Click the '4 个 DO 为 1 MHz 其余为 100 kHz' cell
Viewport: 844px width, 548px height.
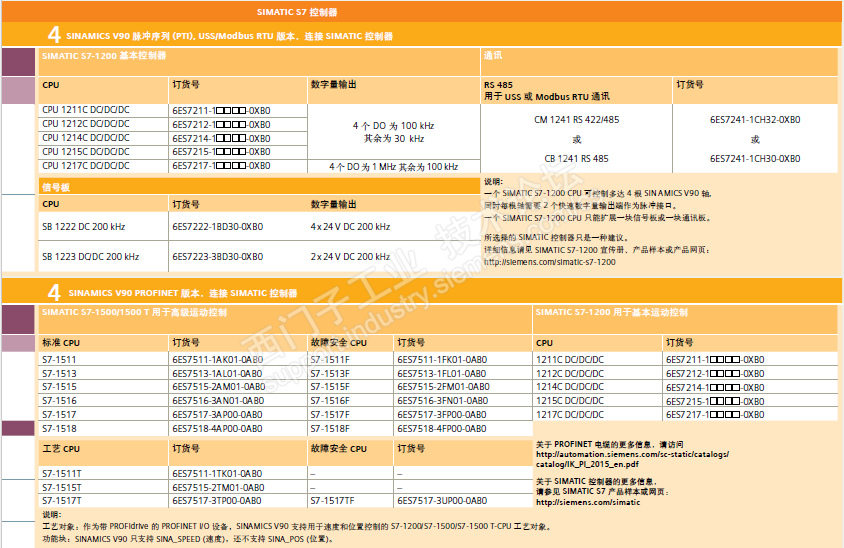[x=393, y=167]
